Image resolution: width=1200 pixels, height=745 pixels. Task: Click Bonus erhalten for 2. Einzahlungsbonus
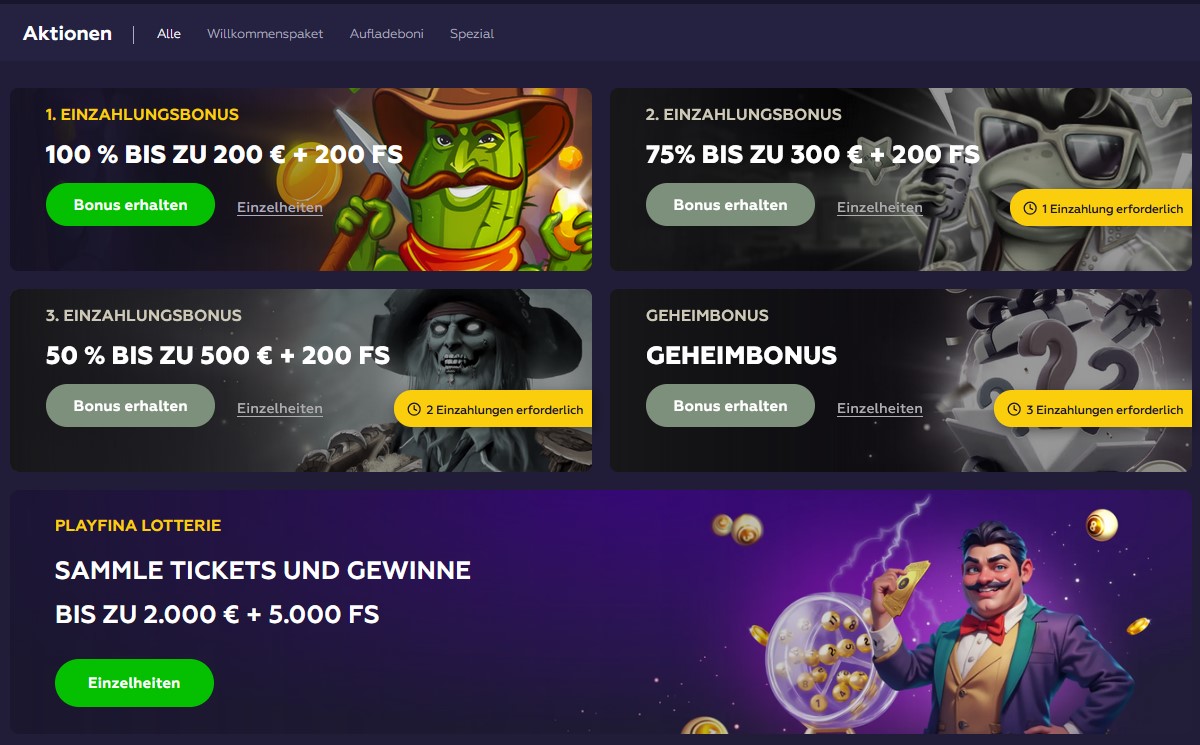pyautogui.click(x=730, y=205)
